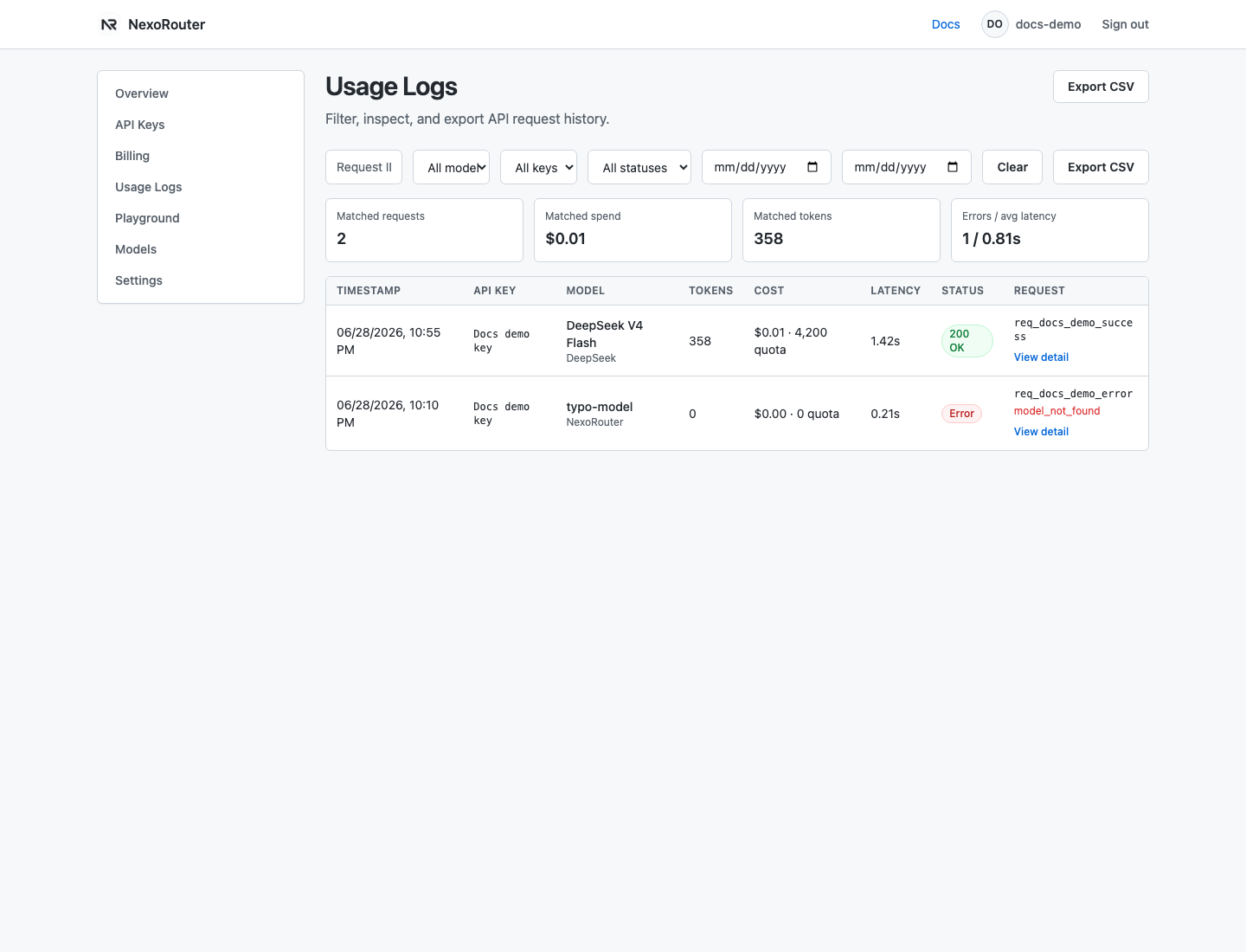Click the Matched spend $0.01 card

click(x=633, y=230)
